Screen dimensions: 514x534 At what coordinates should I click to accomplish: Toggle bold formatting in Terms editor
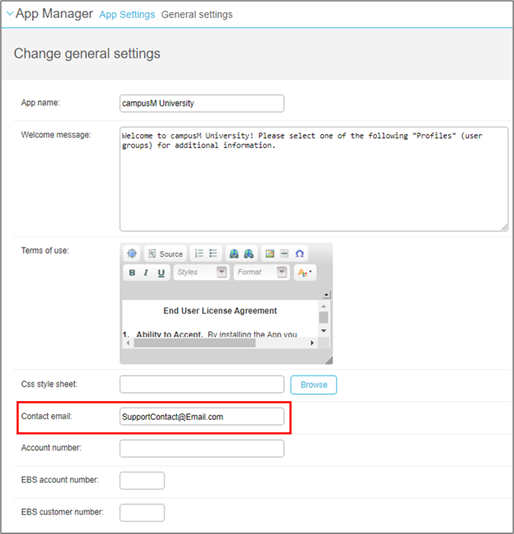132,272
